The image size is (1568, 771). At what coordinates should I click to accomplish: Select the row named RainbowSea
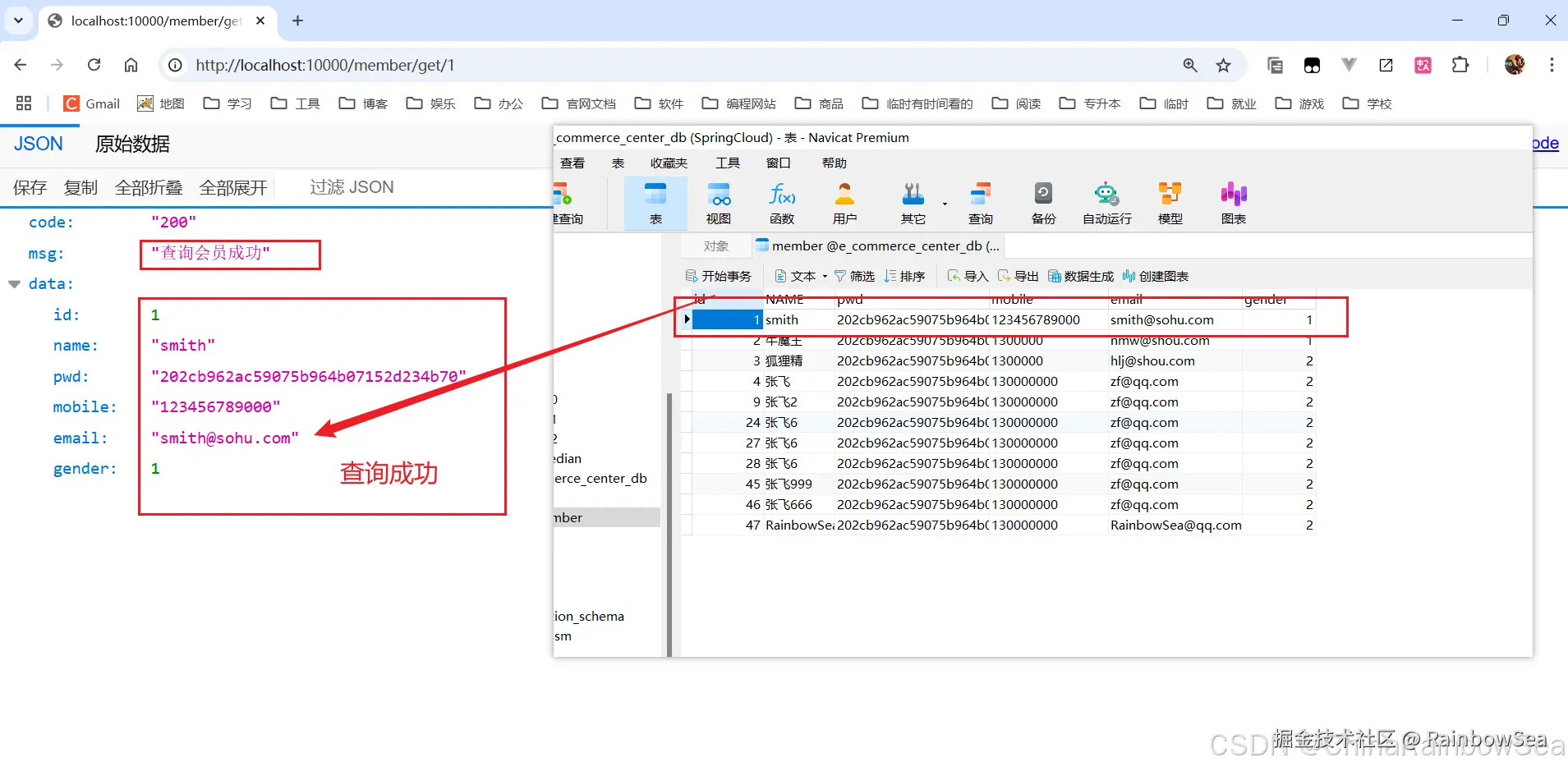pos(998,525)
